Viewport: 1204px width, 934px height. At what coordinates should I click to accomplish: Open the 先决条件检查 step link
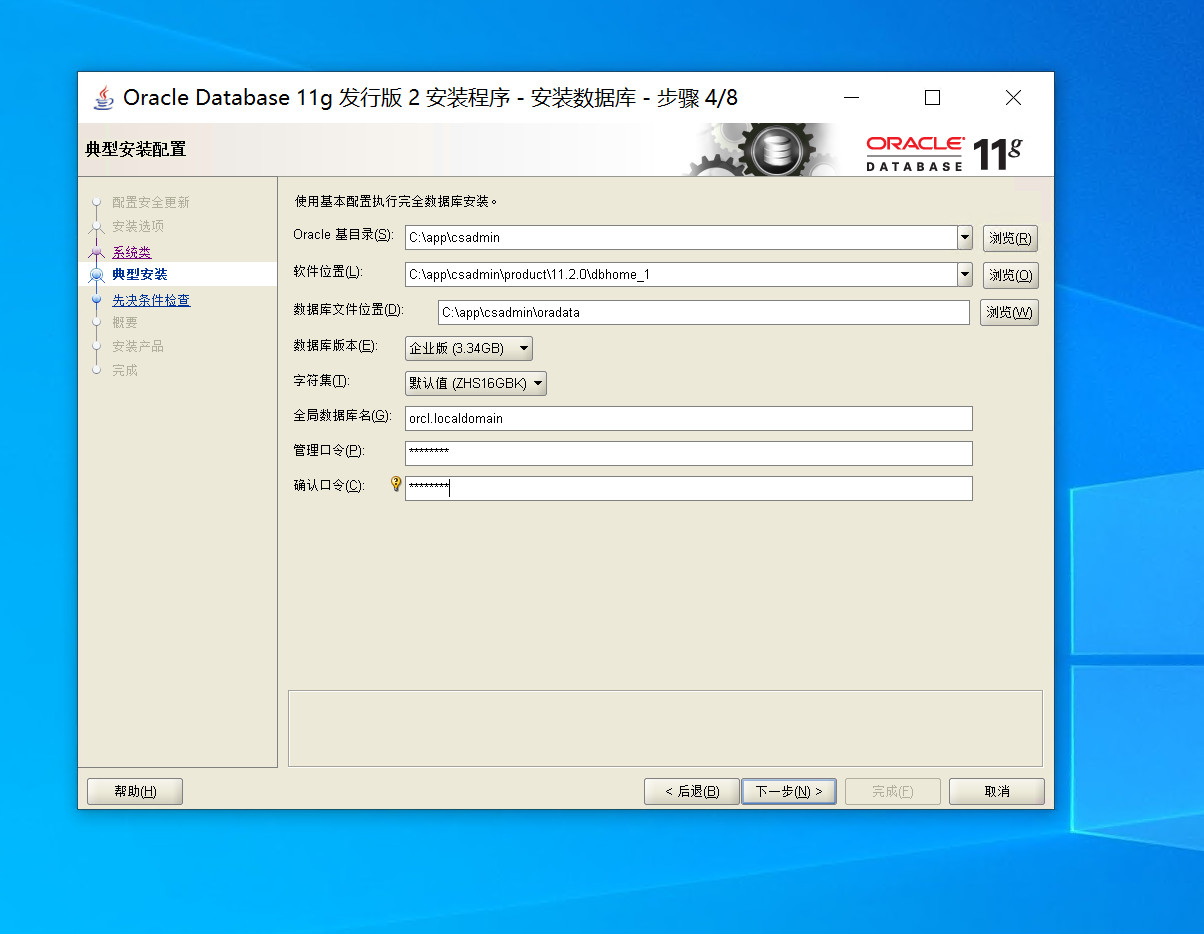(151, 300)
